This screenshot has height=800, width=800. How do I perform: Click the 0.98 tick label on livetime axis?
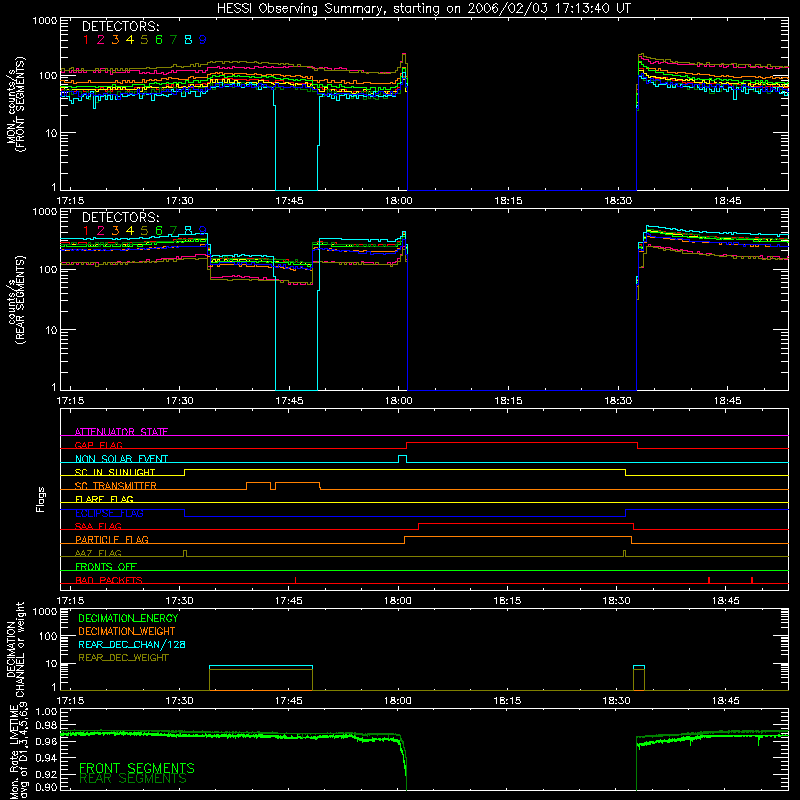(46, 726)
